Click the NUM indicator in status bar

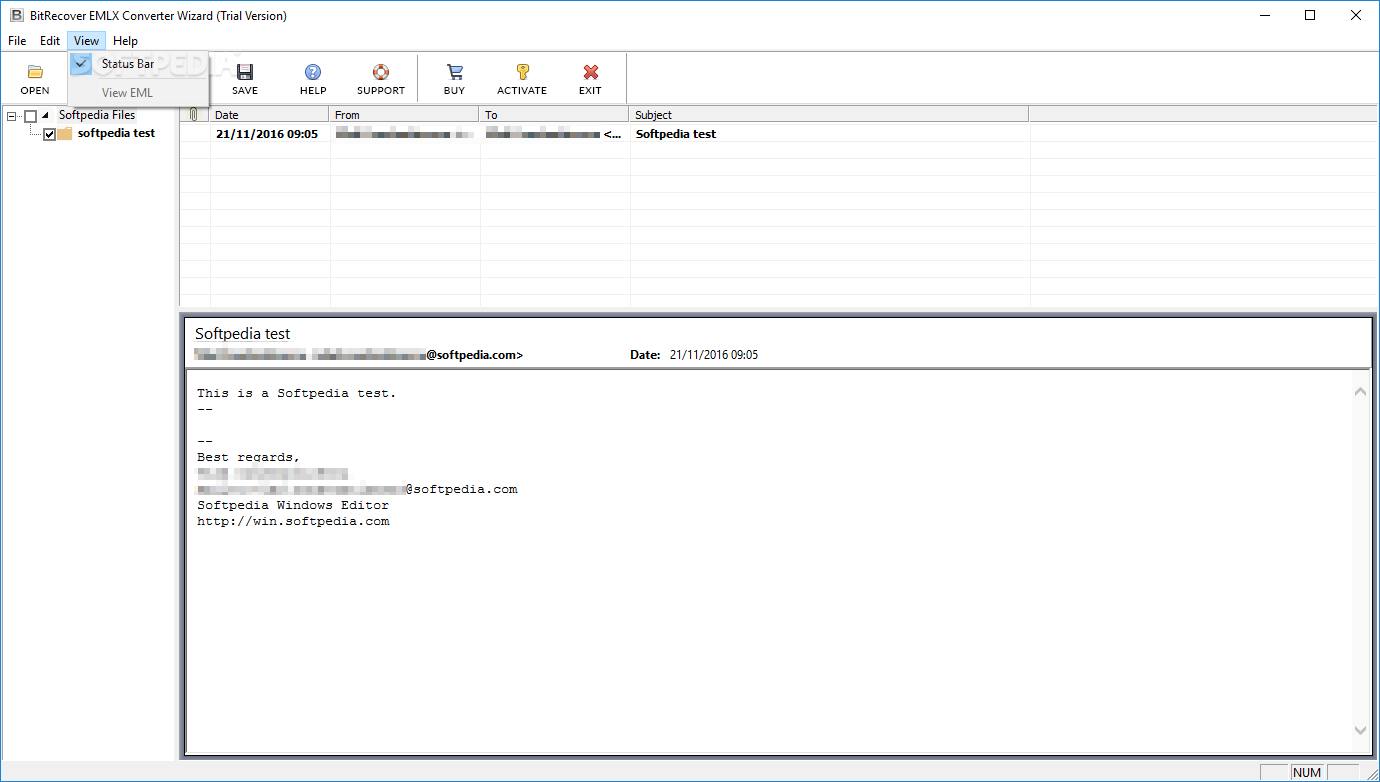pyautogui.click(x=1307, y=772)
